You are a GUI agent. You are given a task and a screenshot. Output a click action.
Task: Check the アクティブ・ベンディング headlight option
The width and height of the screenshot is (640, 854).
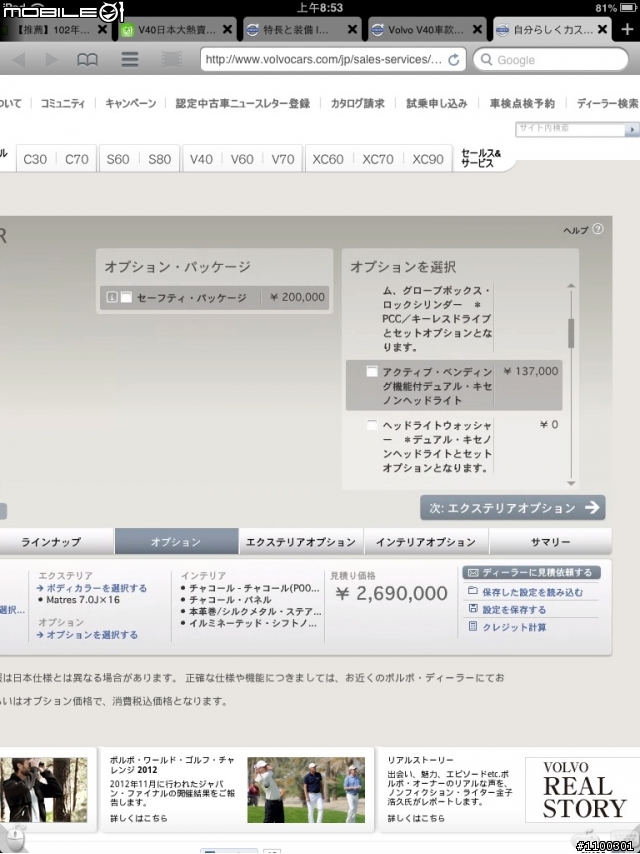371,371
